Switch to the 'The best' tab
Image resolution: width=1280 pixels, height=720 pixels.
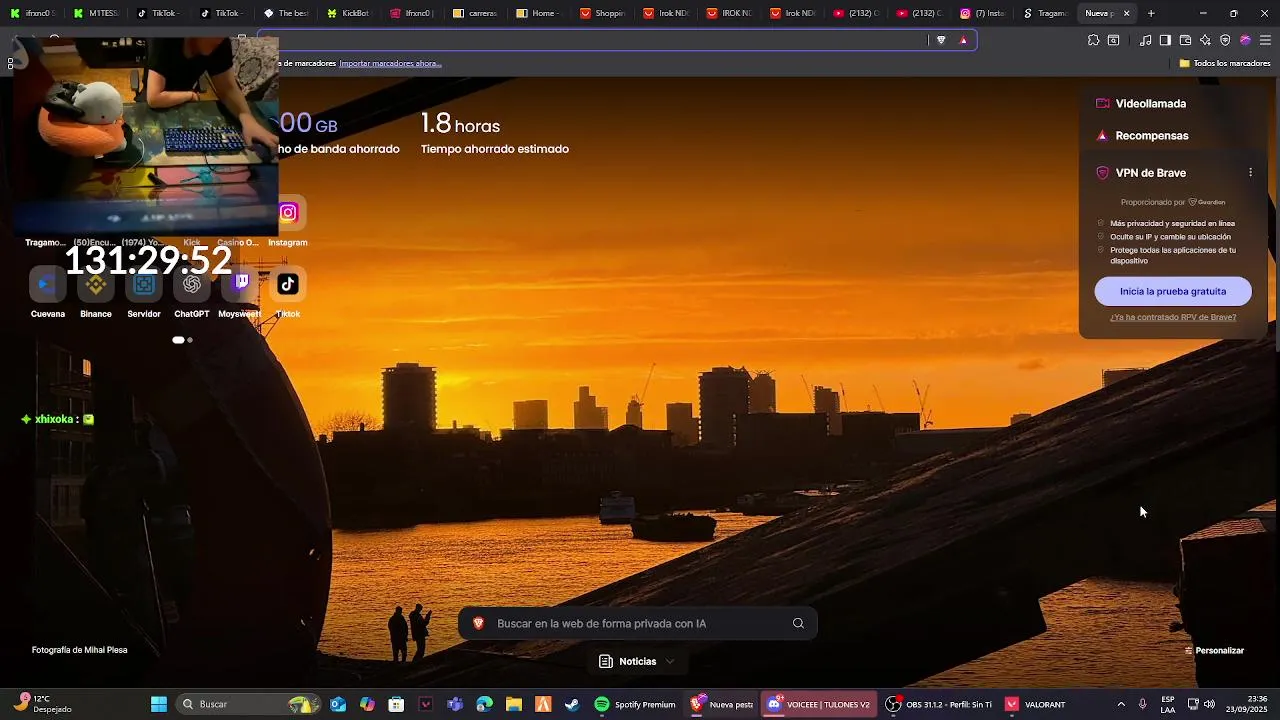(286, 13)
